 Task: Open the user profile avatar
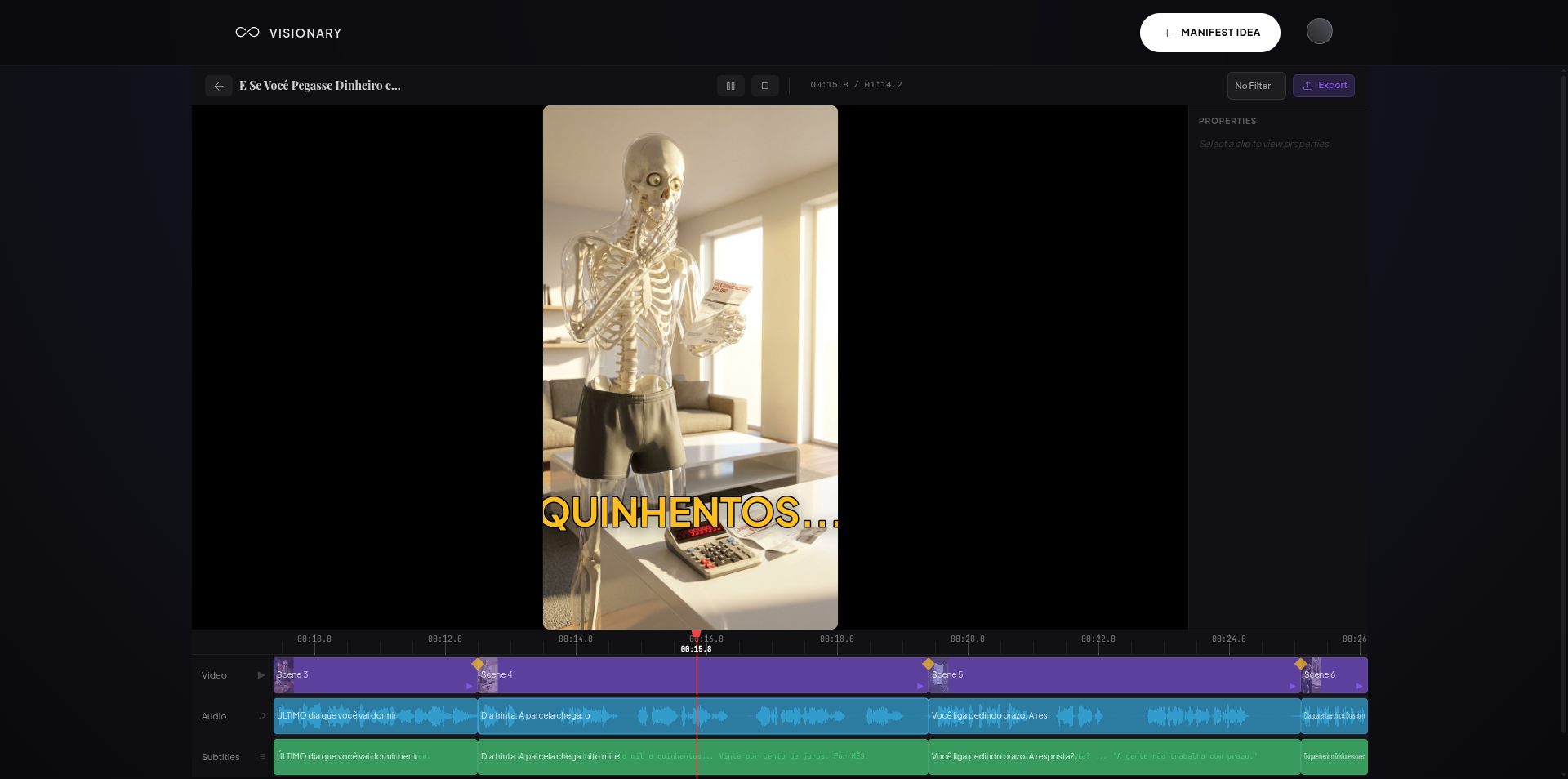(x=1319, y=32)
